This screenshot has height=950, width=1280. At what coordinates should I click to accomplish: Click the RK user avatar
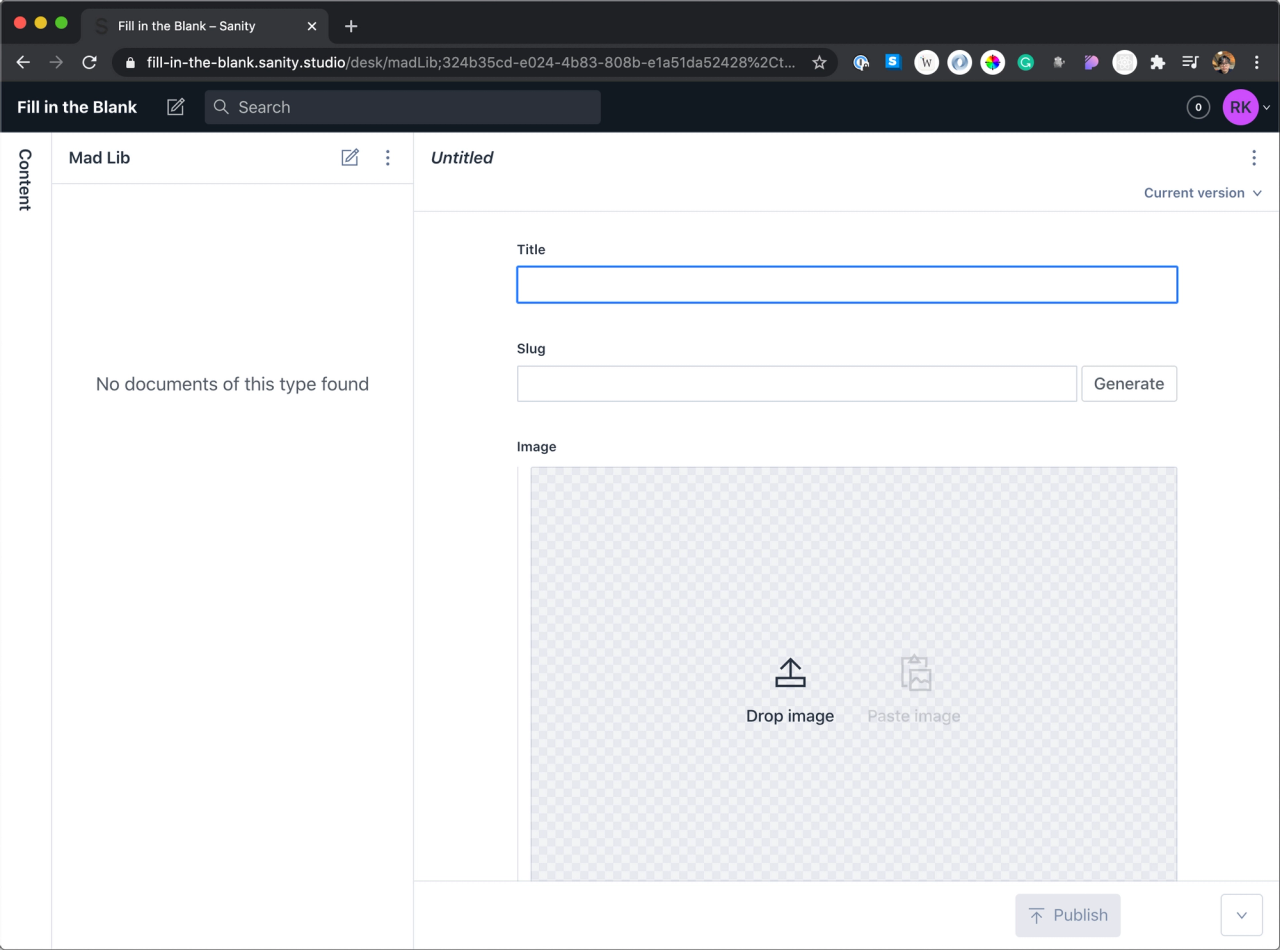click(1239, 107)
